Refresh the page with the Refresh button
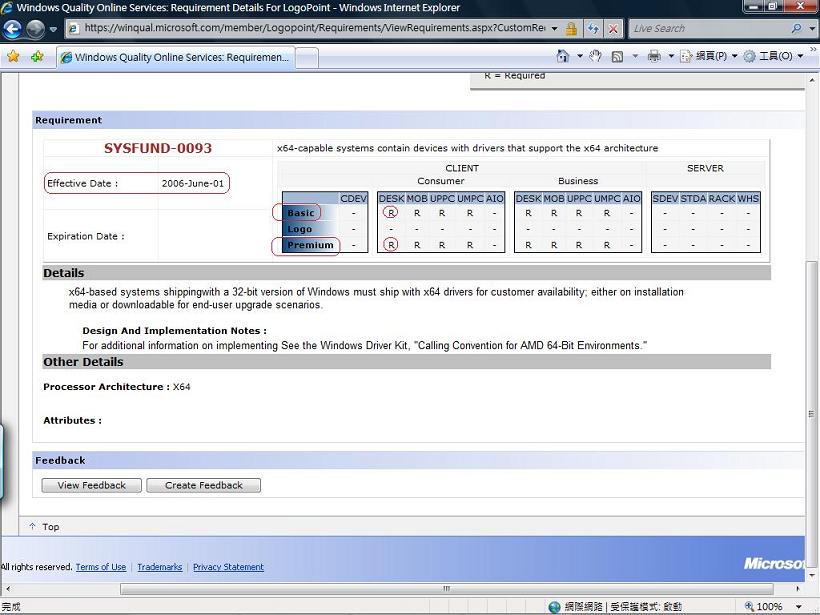The image size is (820, 615). (x=593, y=29)
